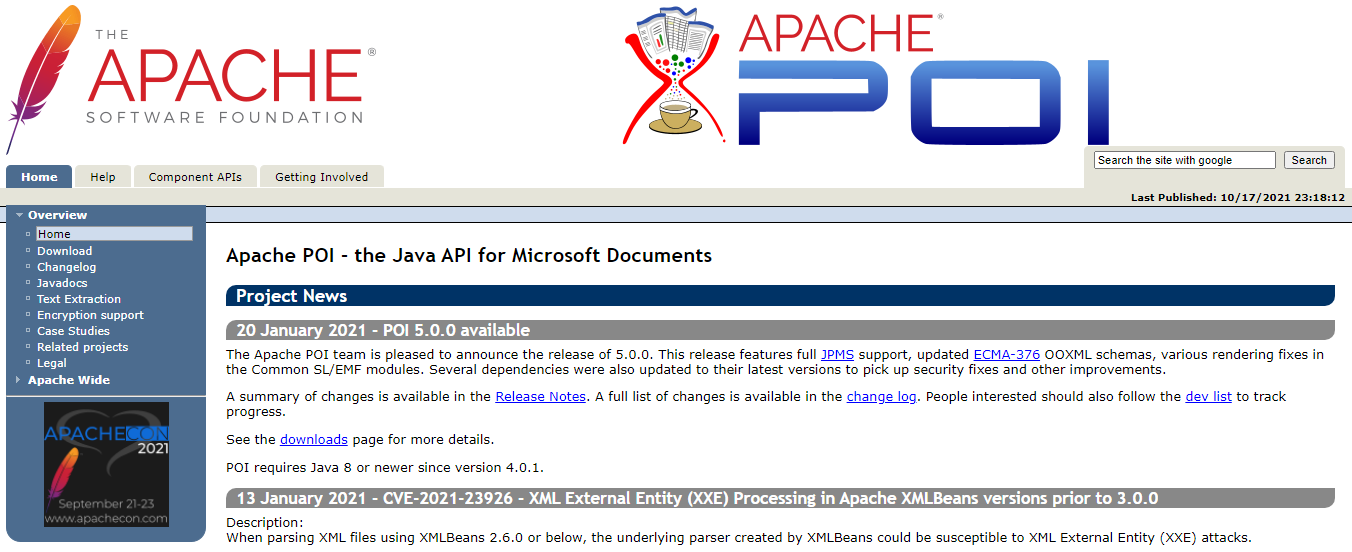Open Text Extraction in sidebar
The height and width of the screenshot is (552, 1352).
79,299
